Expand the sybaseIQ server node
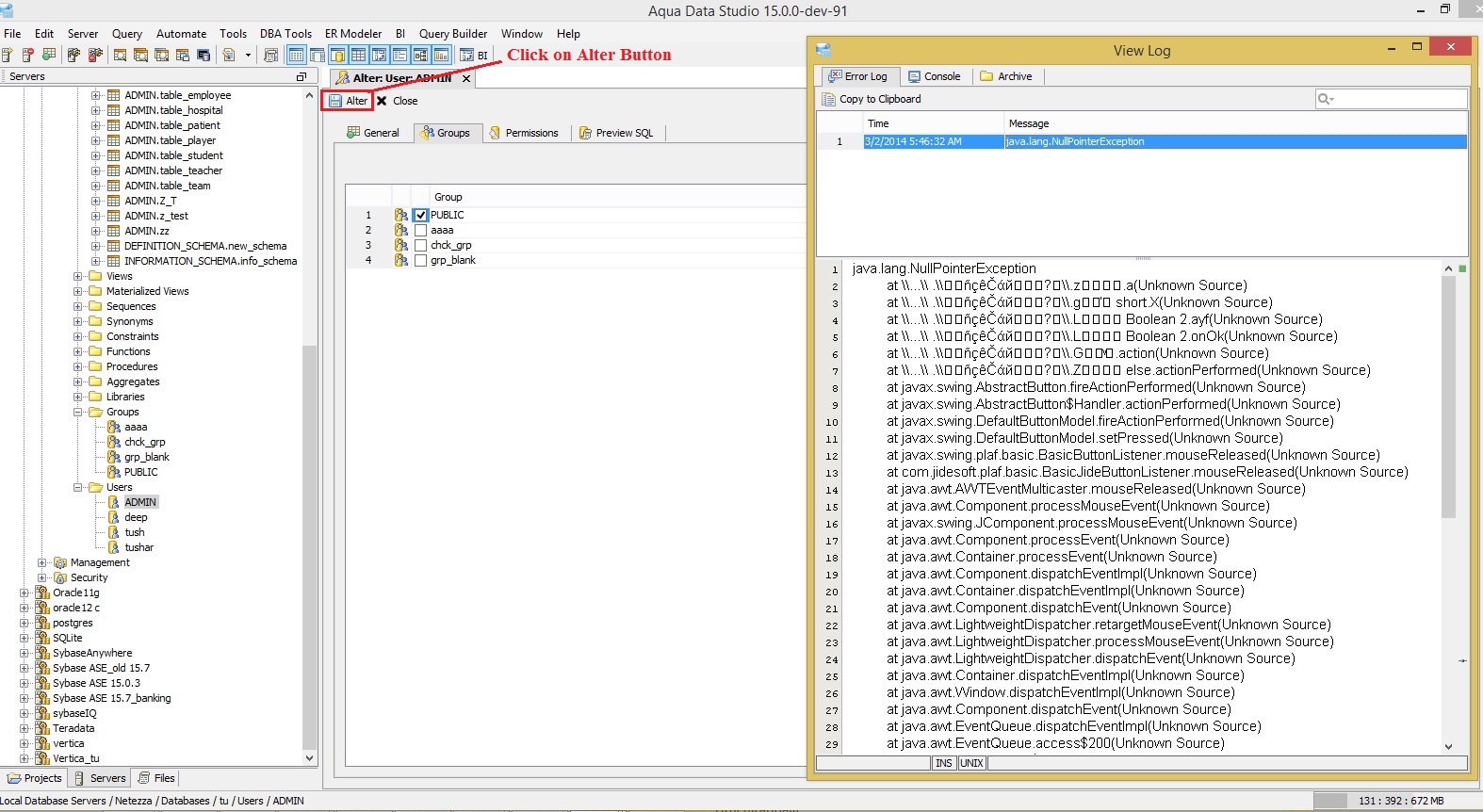 [x=24, y=713]
